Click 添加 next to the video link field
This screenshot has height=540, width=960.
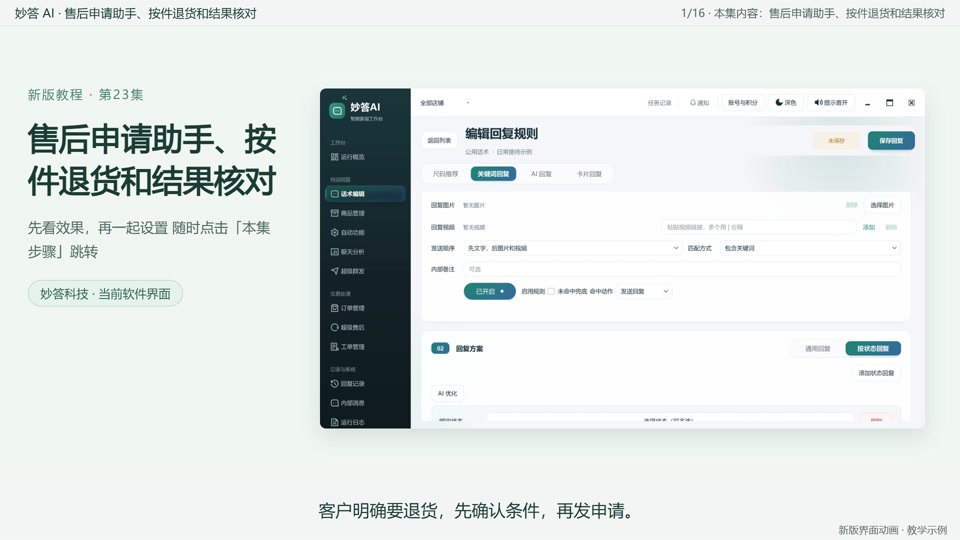869,227
